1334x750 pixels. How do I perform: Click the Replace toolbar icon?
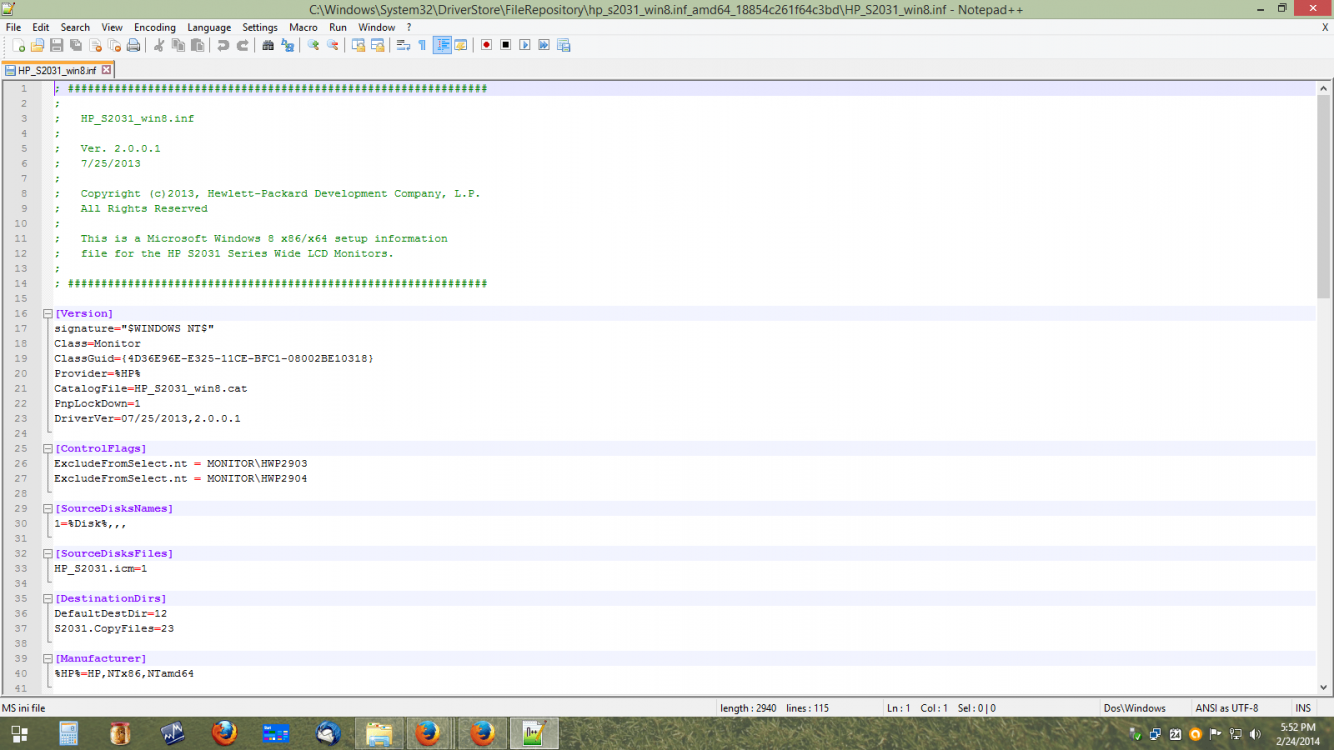(x=287, y=46)
